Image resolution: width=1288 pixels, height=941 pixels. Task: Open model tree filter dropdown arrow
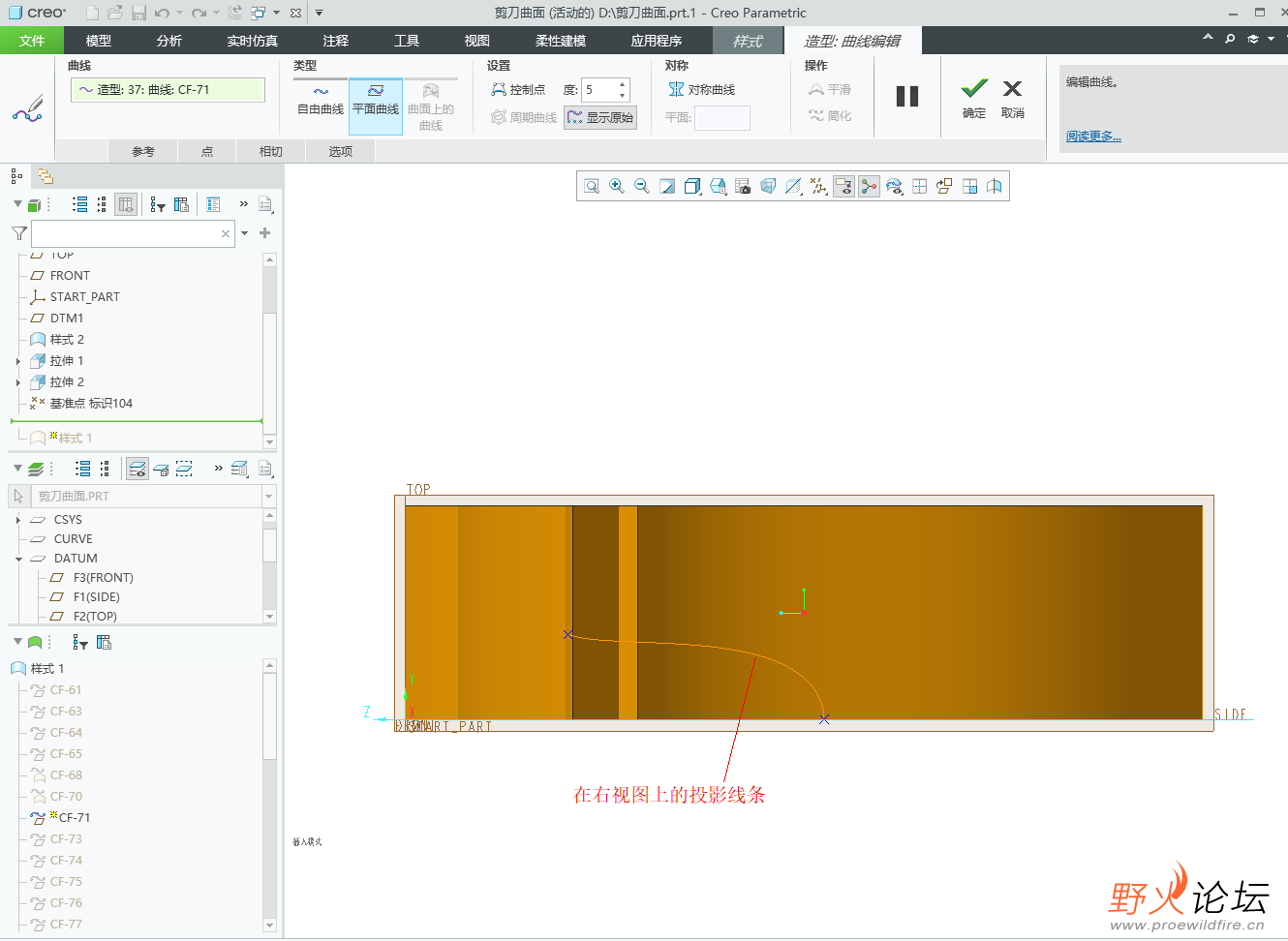(245, 233)
